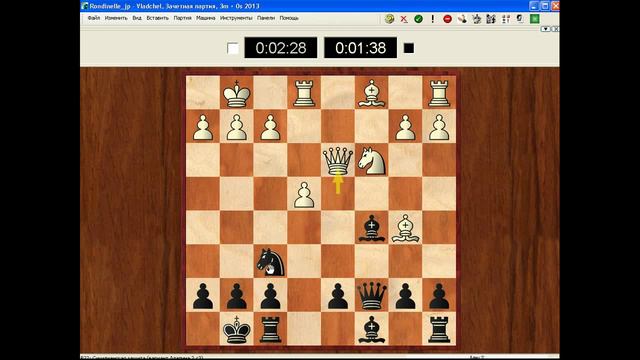This screenshot has width=640, height=360.
Task: Open the Панели menu
Action: (266, 18)
